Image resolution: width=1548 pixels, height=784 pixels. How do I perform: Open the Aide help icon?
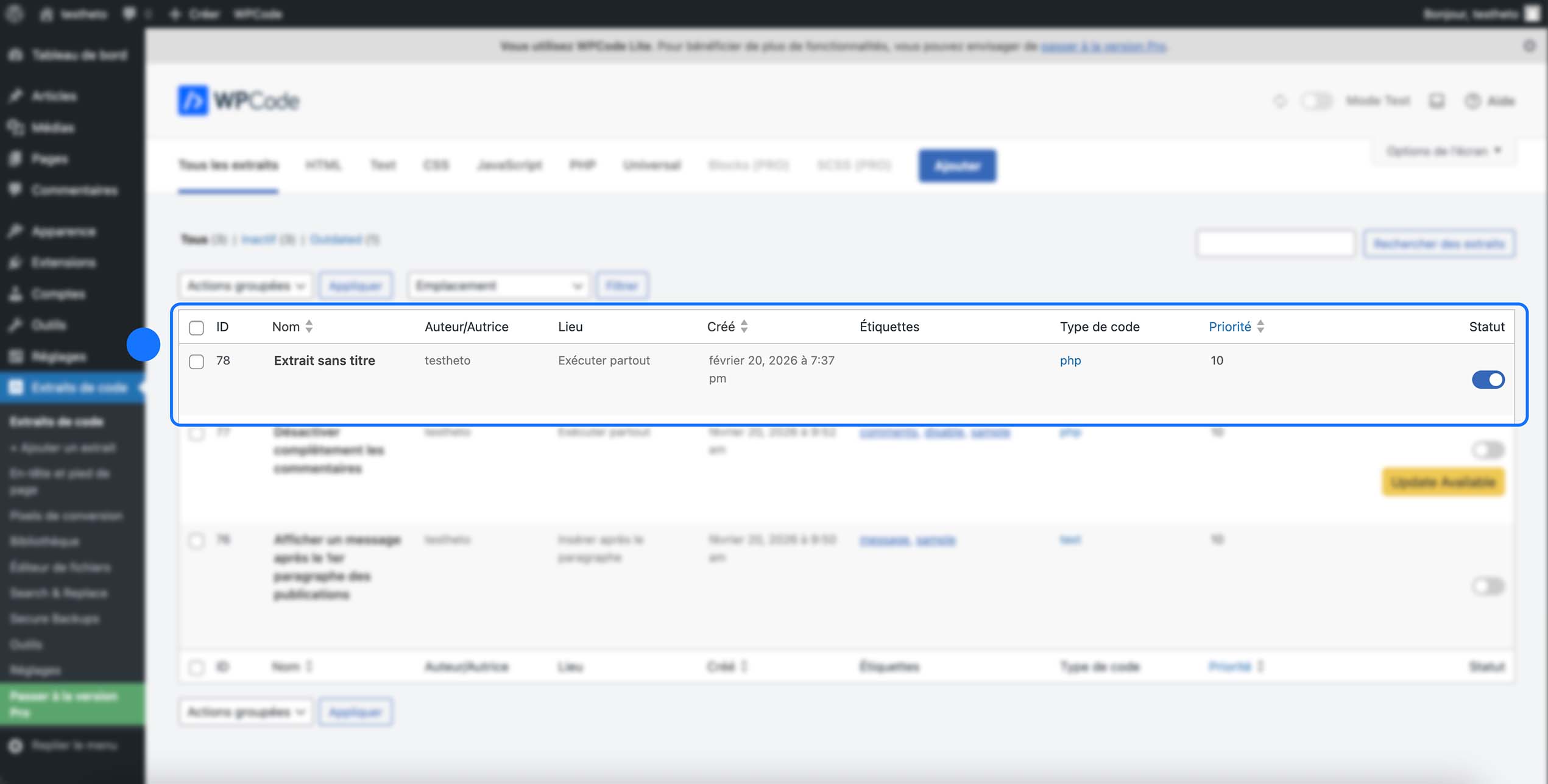(x=1472, y=101)
